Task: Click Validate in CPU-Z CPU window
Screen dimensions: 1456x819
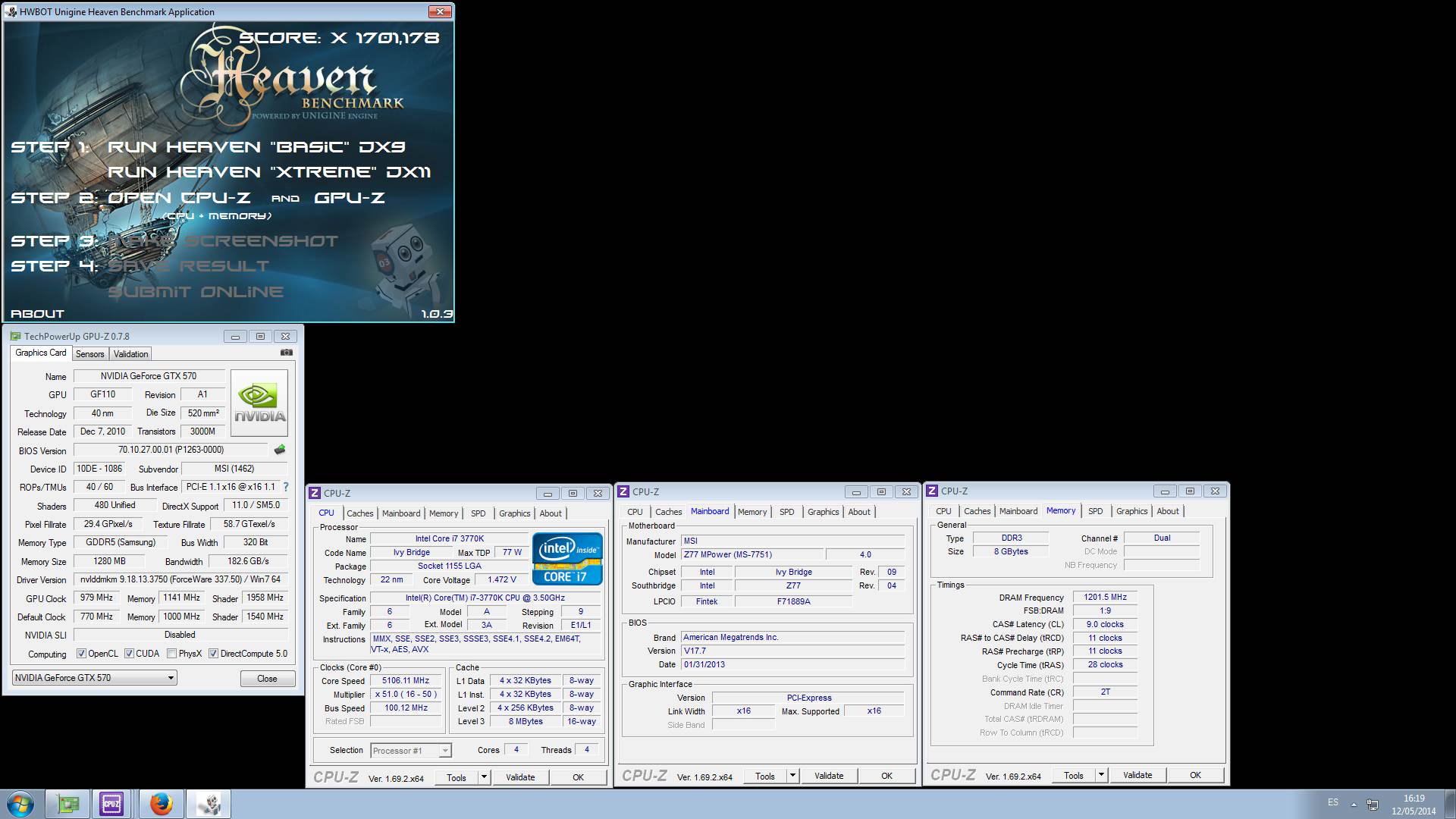Action: (520, 777)
